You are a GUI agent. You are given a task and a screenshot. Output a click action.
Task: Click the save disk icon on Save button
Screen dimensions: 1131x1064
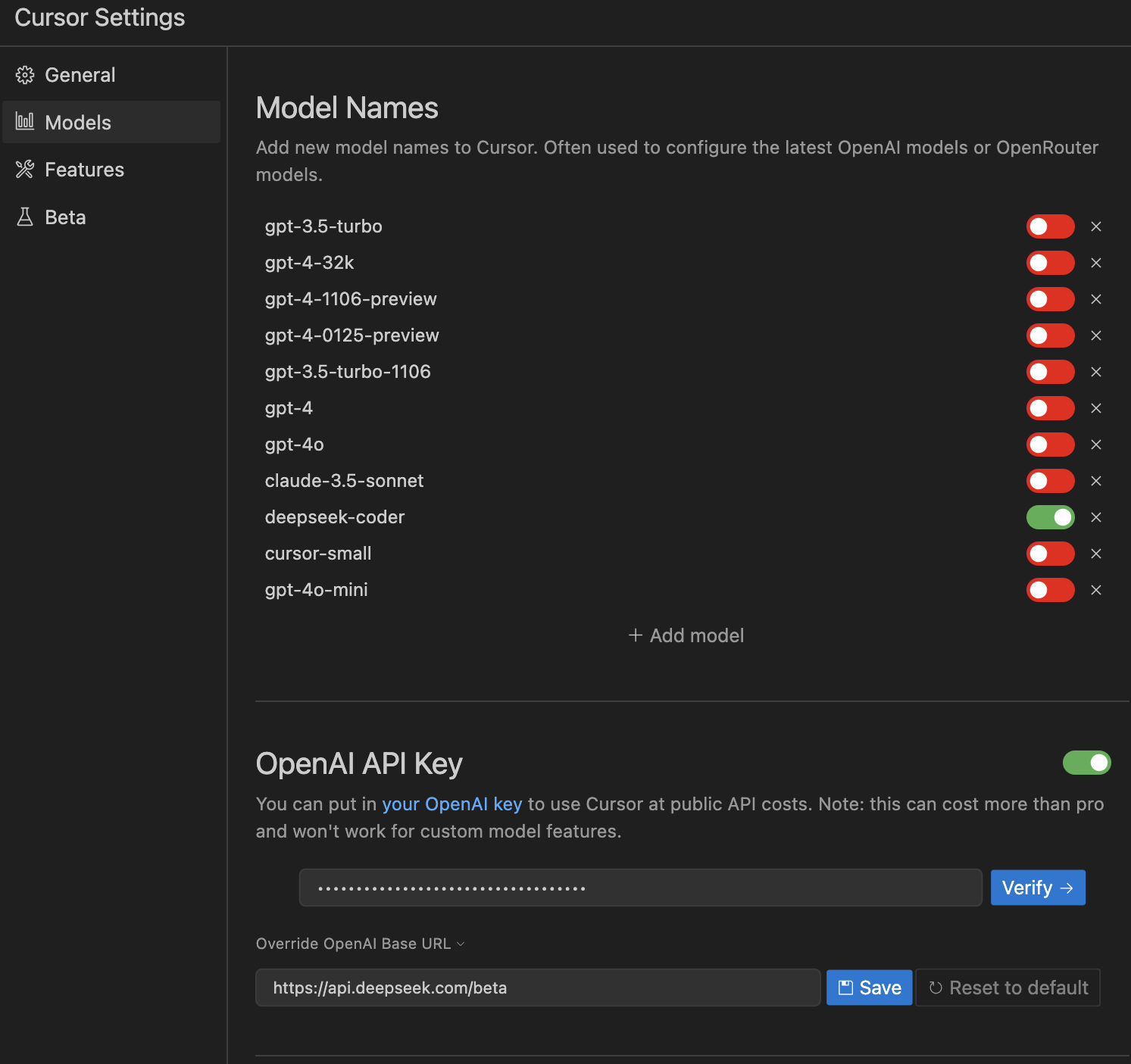point(846,987)
